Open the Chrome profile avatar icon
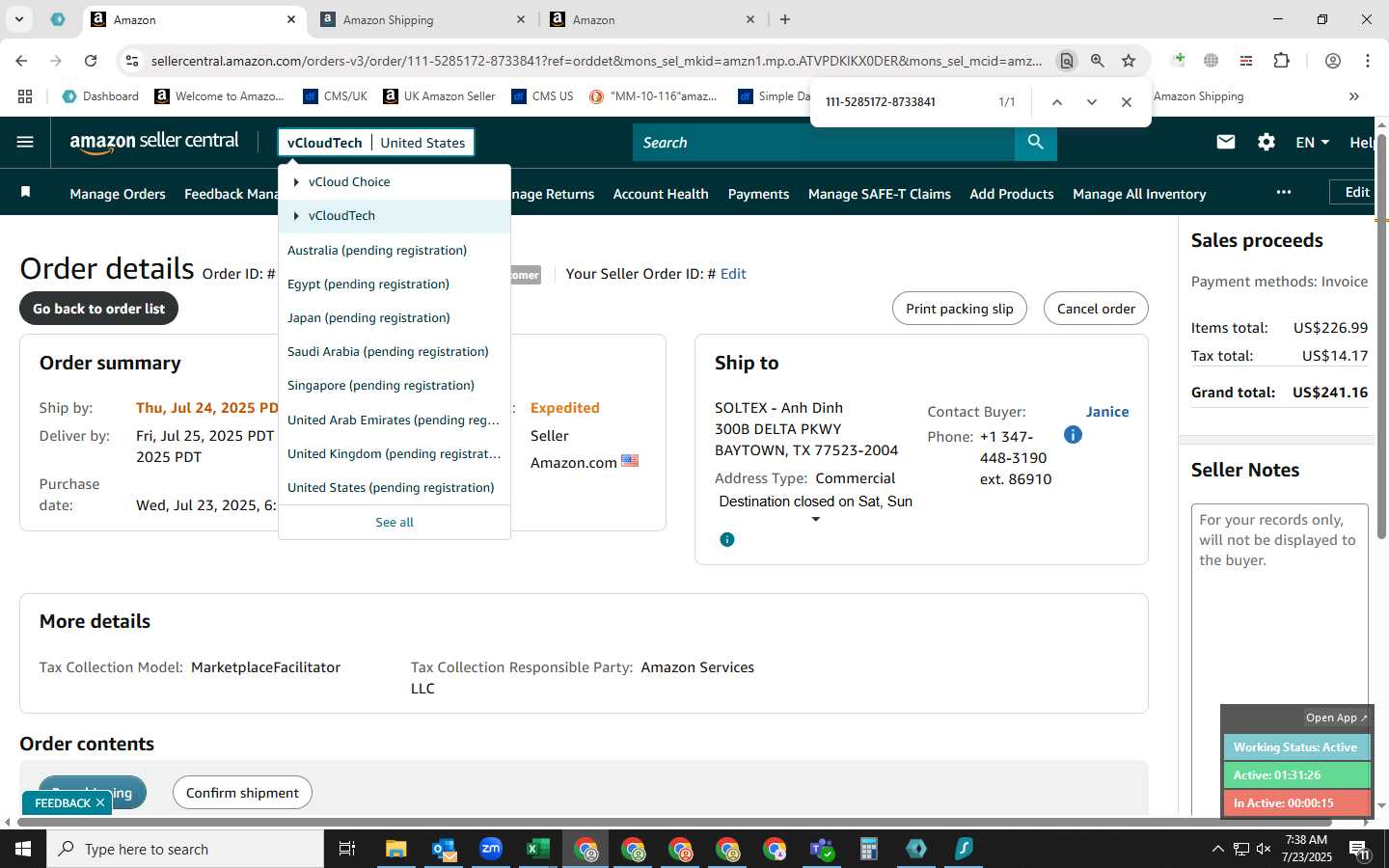This screenshot has width=1389, height=868. (x=1333, y=61)
